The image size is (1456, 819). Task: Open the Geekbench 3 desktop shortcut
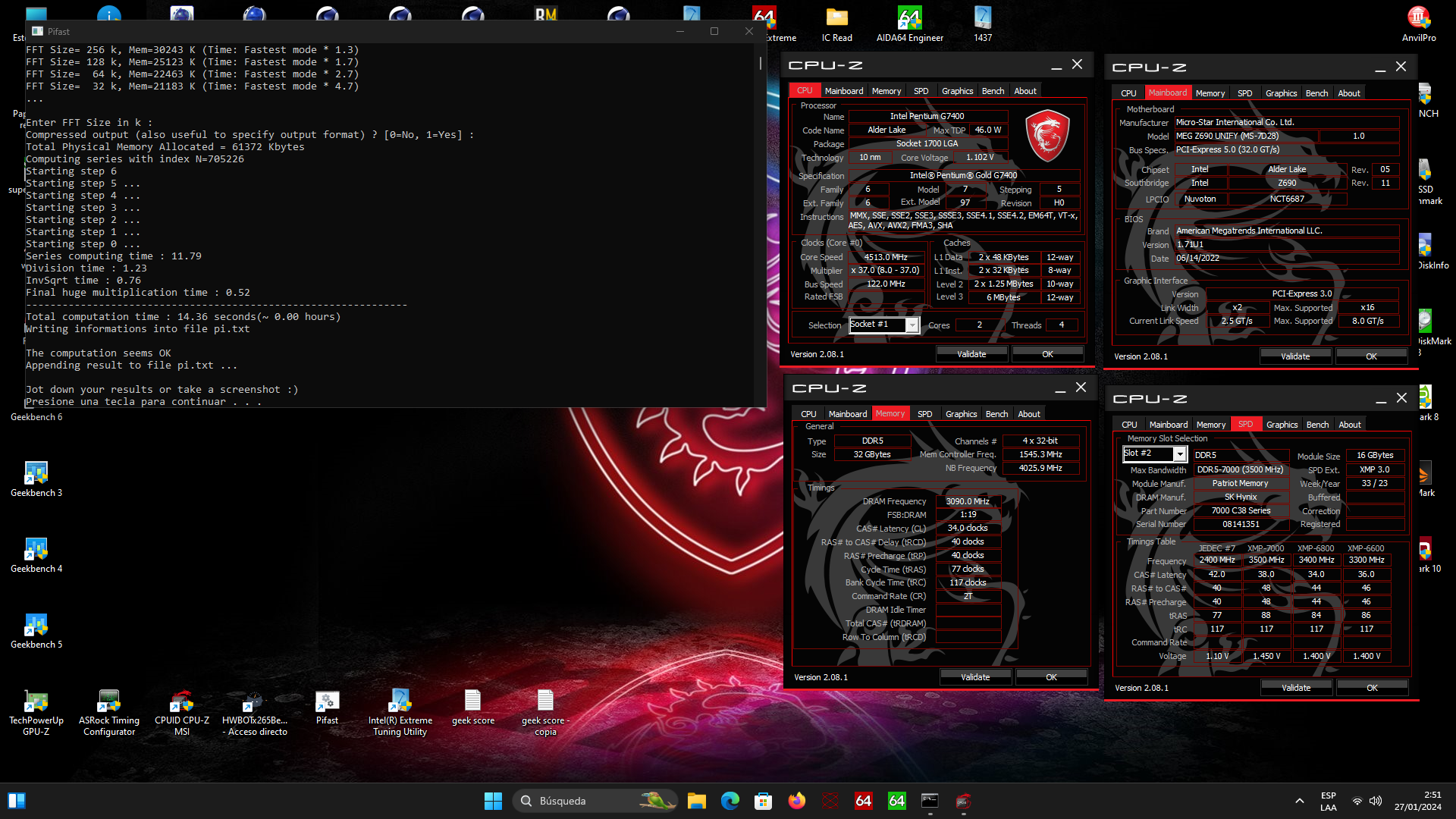pos(36,479)
